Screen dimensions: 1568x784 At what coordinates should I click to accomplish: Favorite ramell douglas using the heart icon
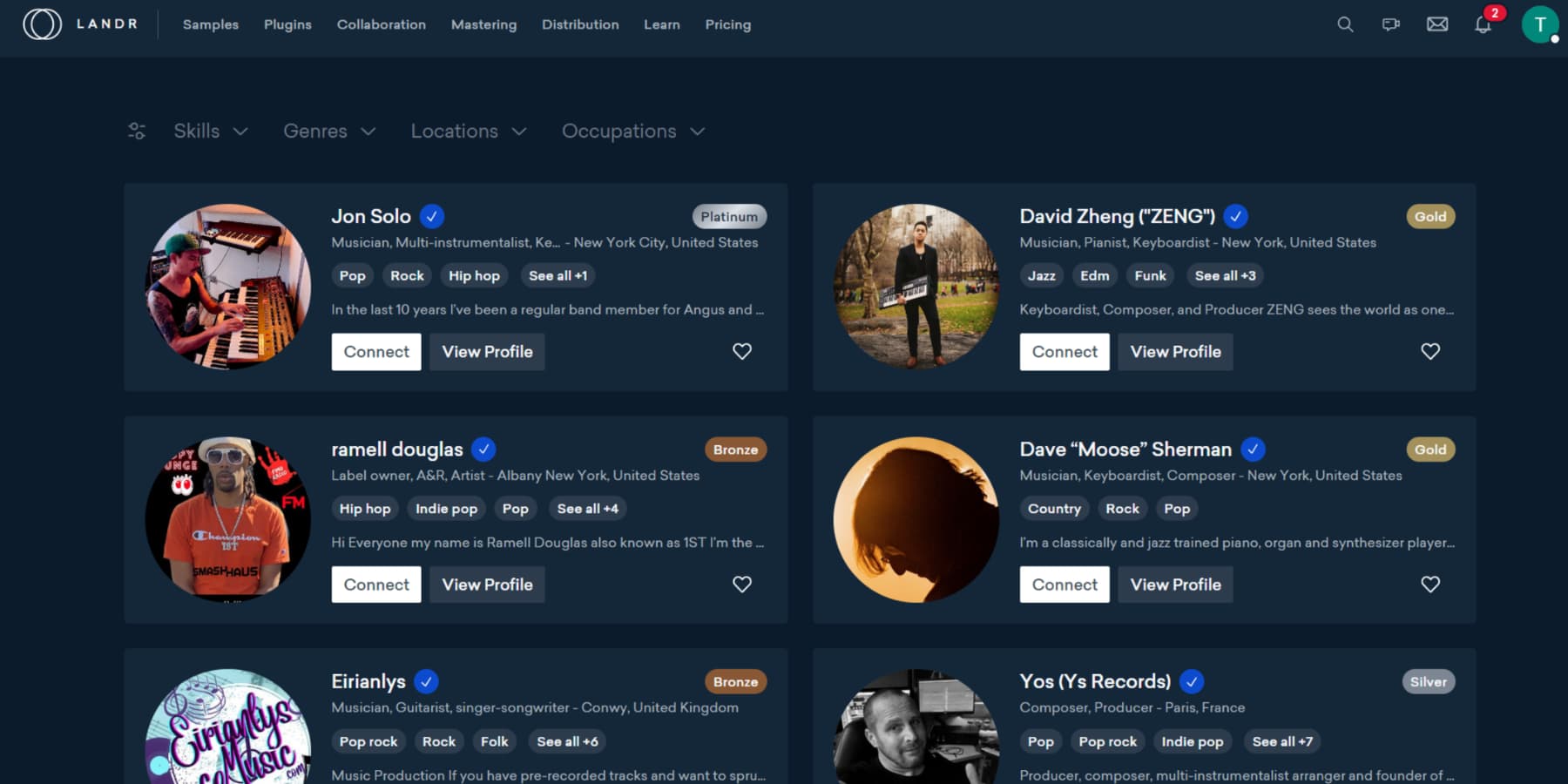742,585
